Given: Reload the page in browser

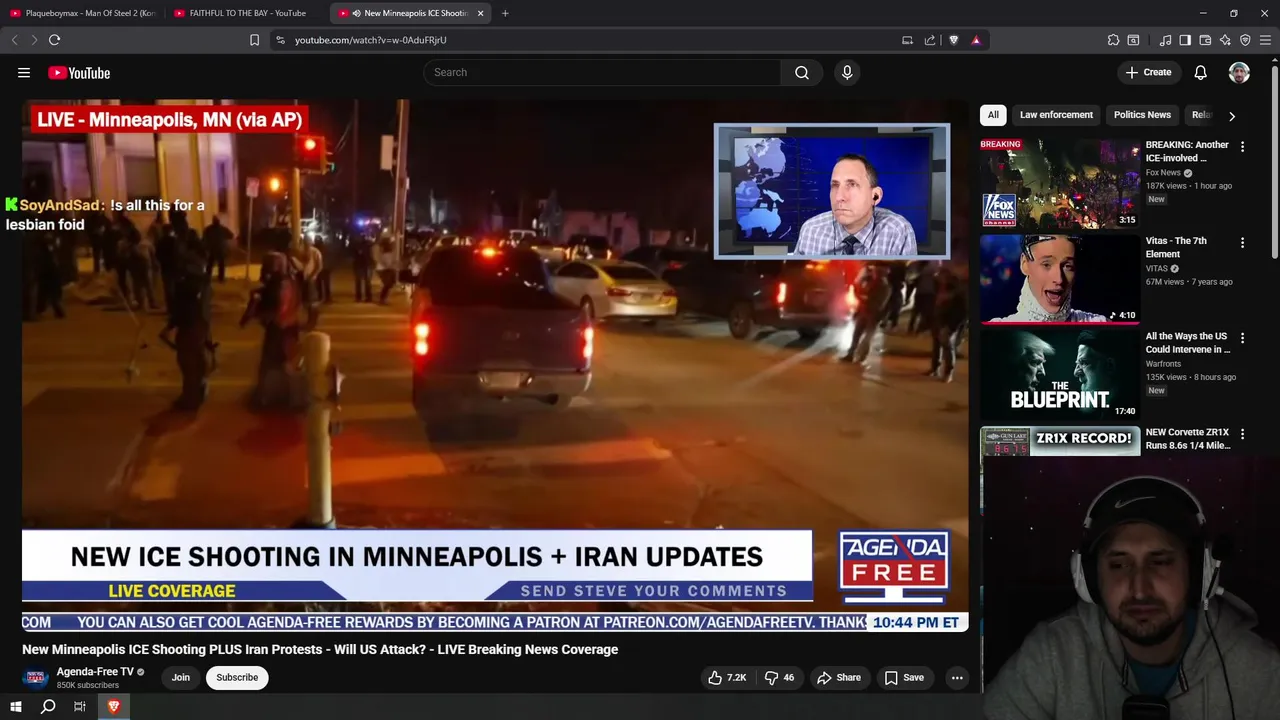Looking at the screenshot, I should click(54, 40).
